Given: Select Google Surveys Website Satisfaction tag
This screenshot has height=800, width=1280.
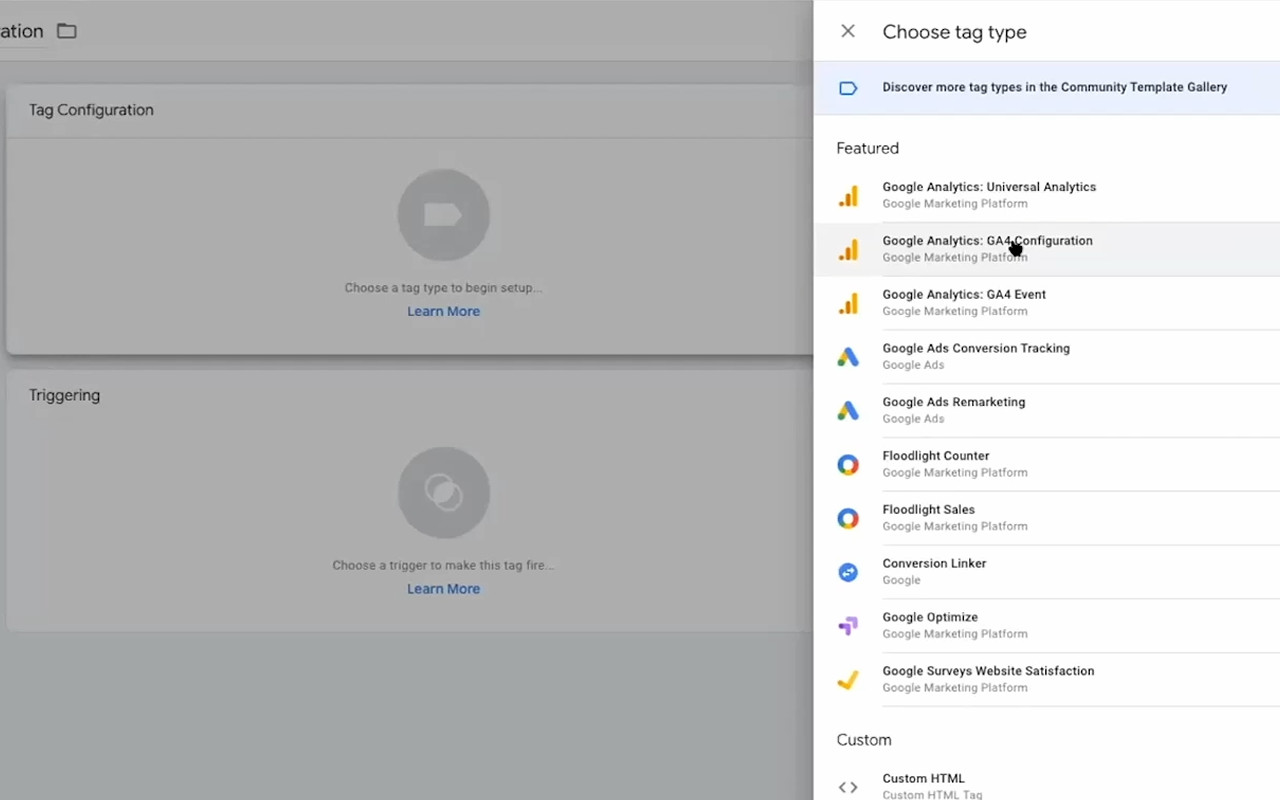Looking at the screenshot, I should tap(1047, 680).
